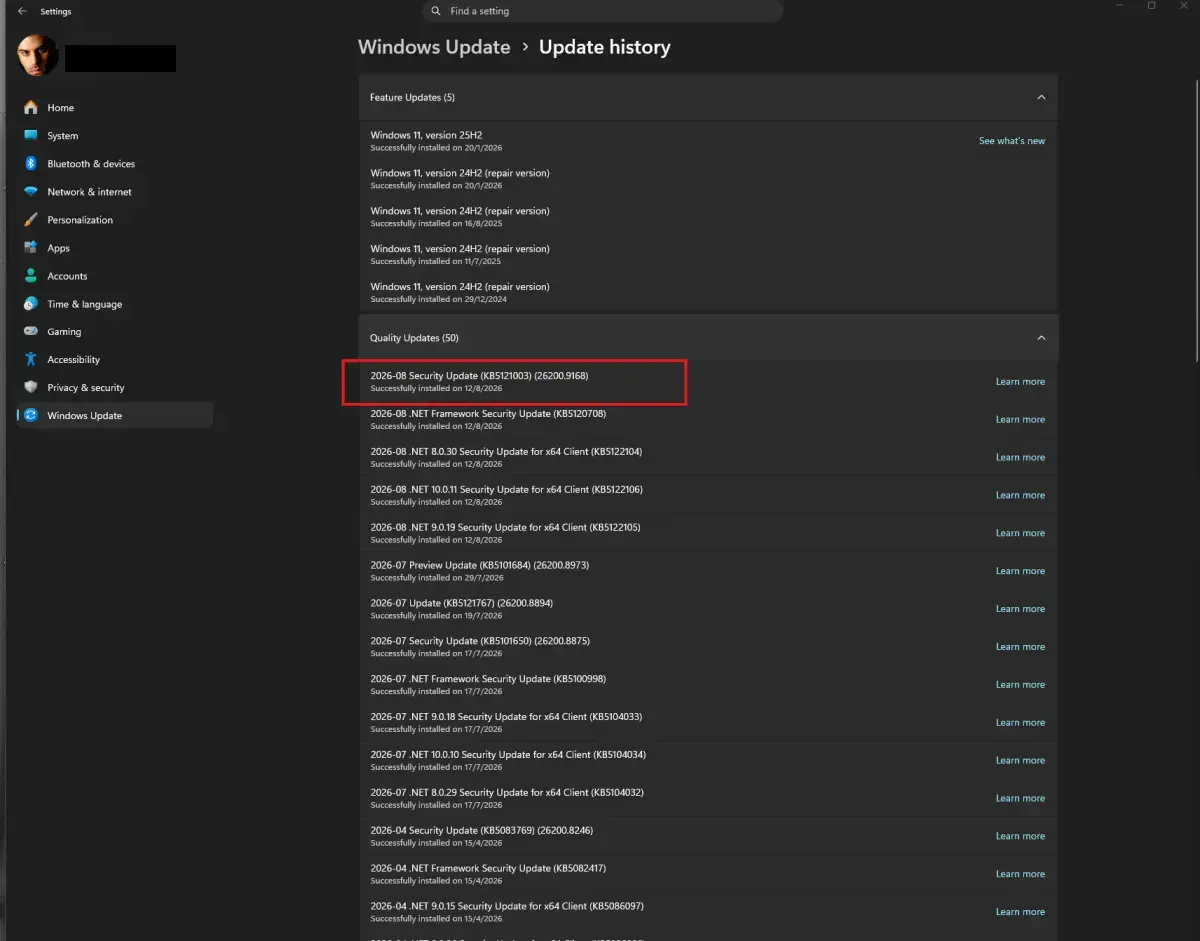Open Learn more for KB5104034 update
This screenshot has width=1200, height=941.
(x=1020, y=760)
